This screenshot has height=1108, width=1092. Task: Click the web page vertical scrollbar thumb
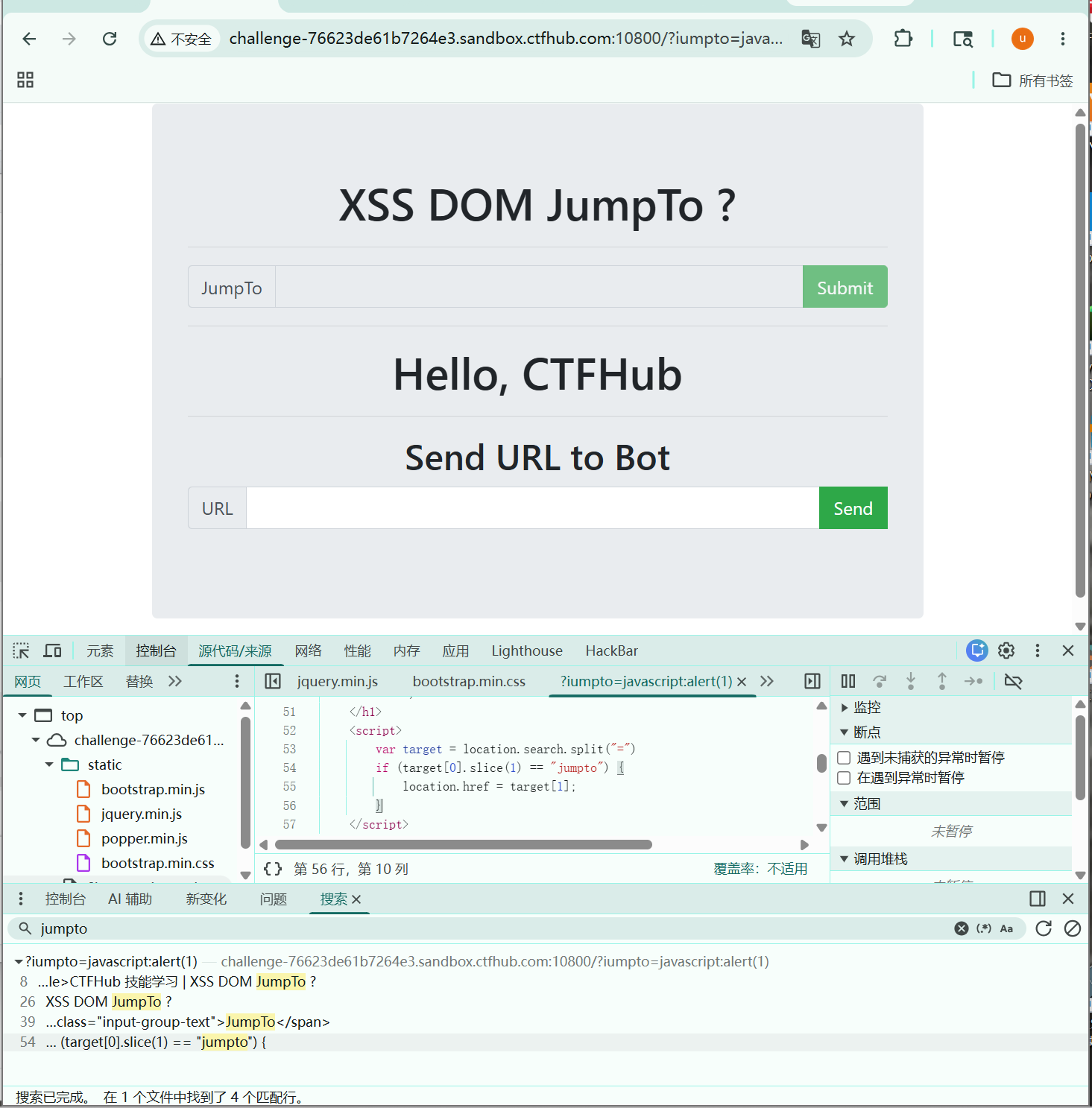(1080, 360)
